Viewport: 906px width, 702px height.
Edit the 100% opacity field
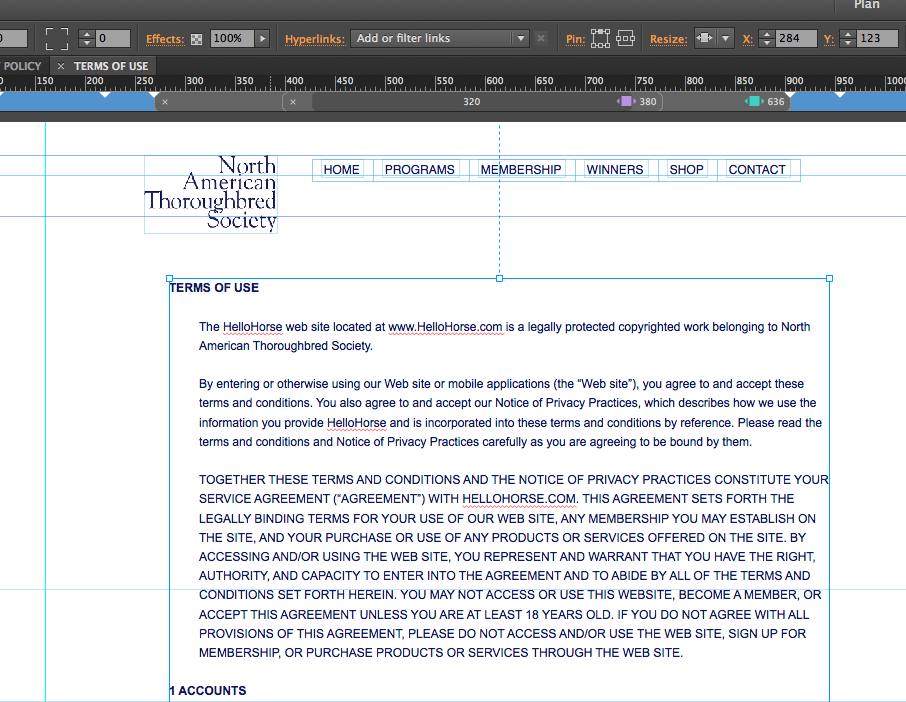(x=232, y=39)
